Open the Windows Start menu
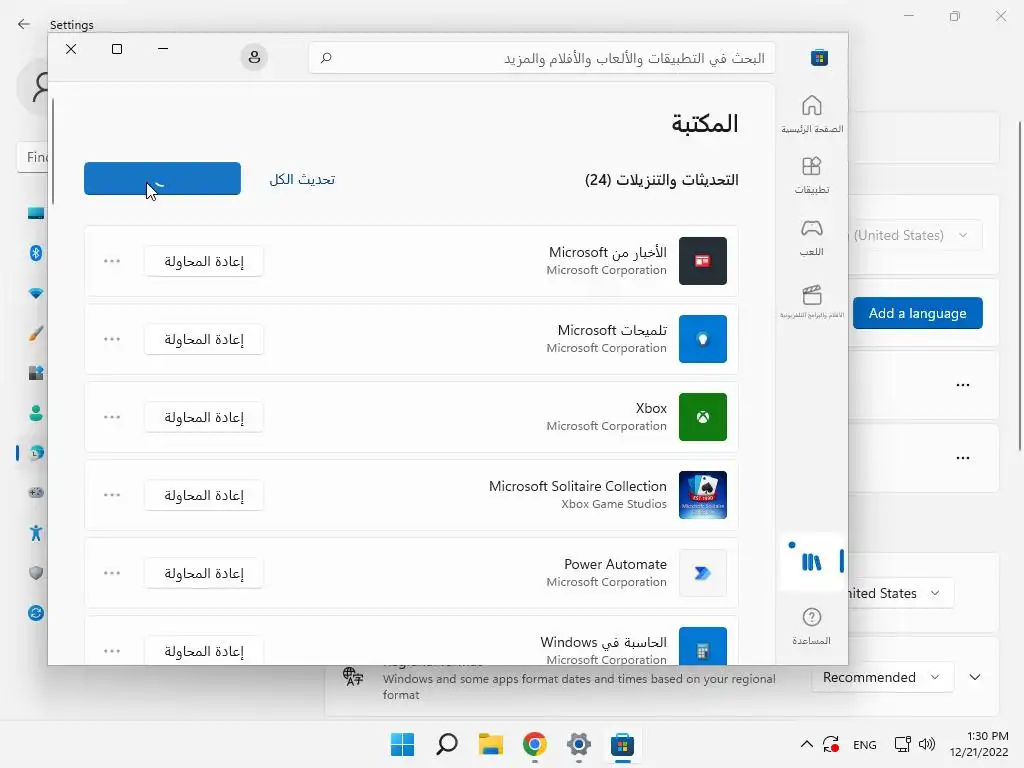 click(402, 744)
